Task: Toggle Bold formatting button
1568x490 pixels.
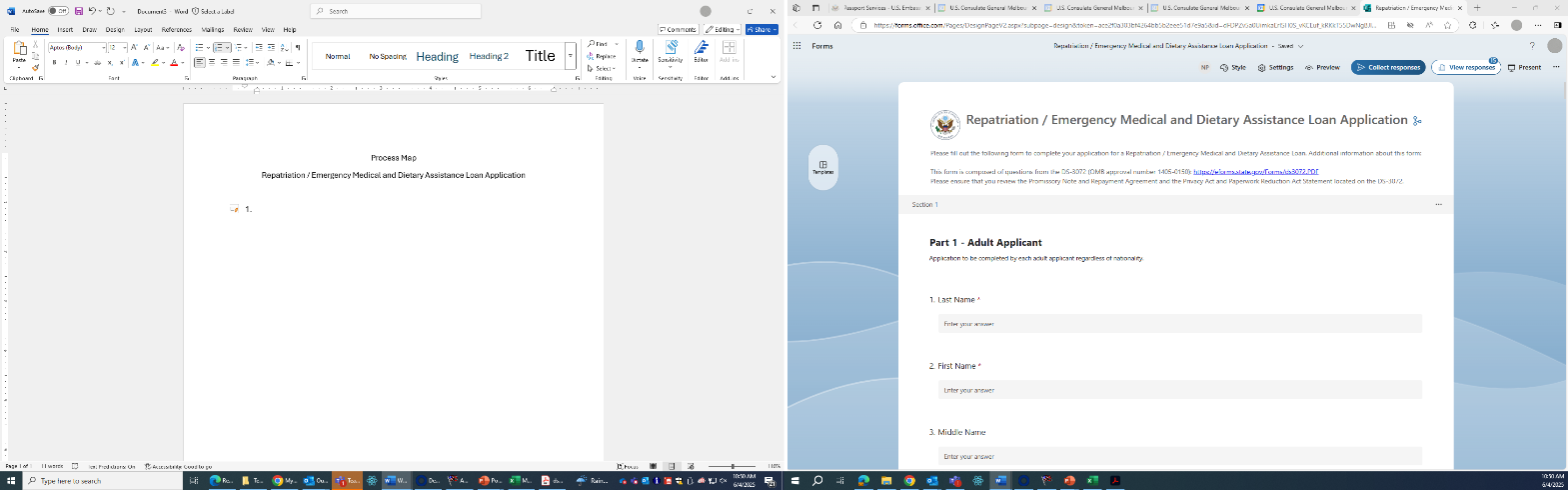Action: pyautogui.click(x=54, y=62)
